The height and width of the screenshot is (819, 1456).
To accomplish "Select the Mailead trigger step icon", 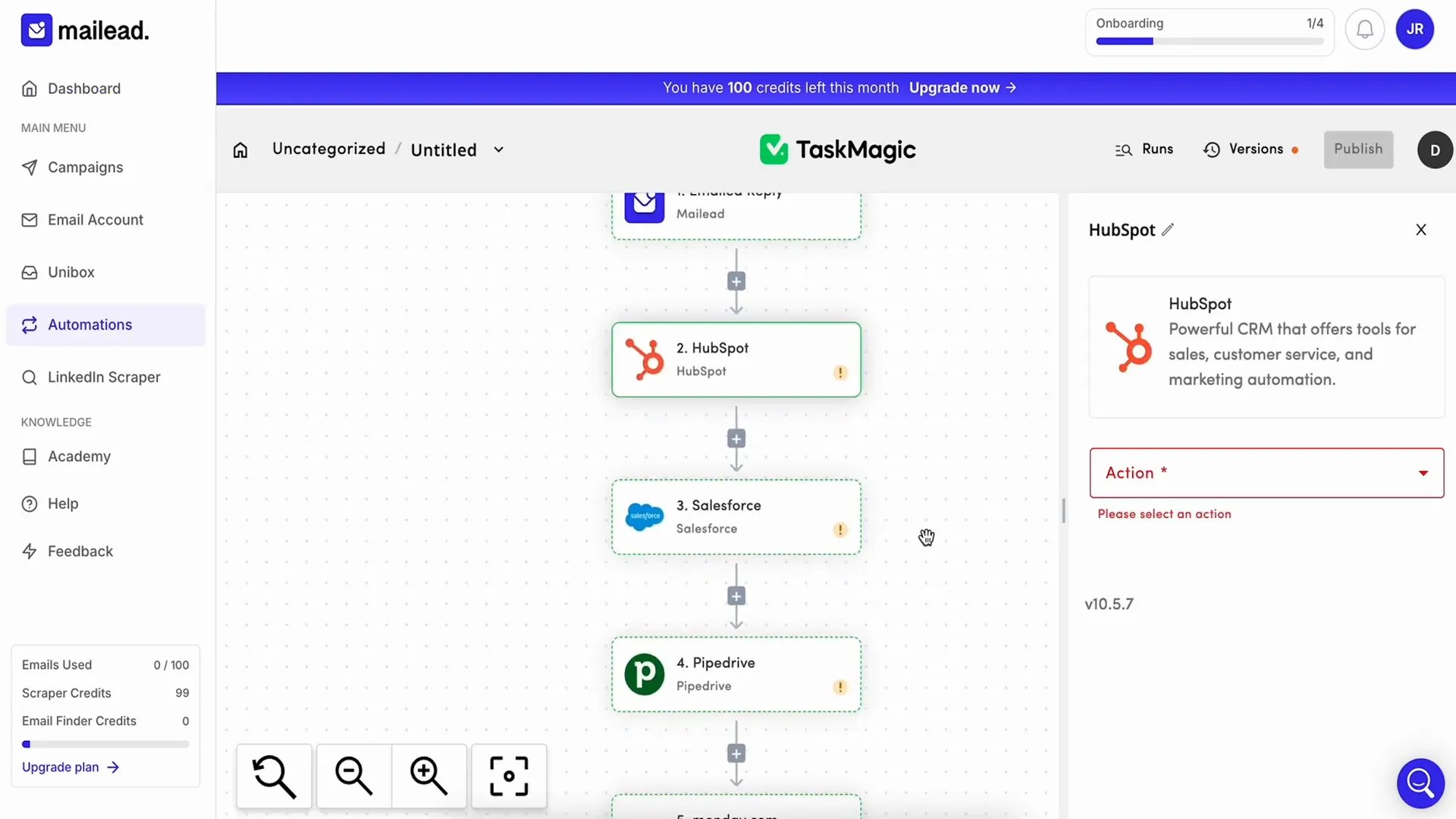I will (645, 206).
